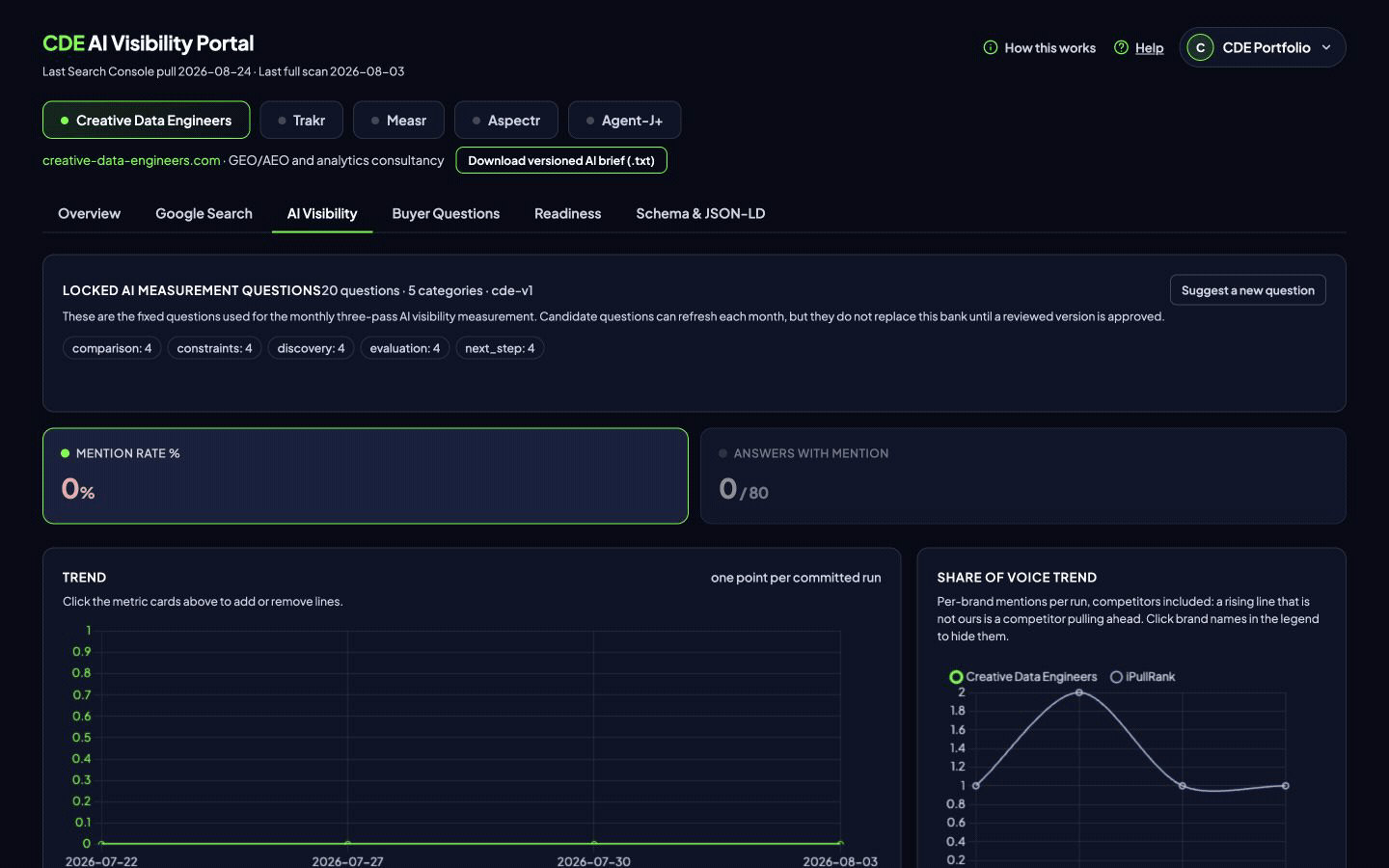
Task: Click the discovery: 4 category chip
Action: [311, 348]
